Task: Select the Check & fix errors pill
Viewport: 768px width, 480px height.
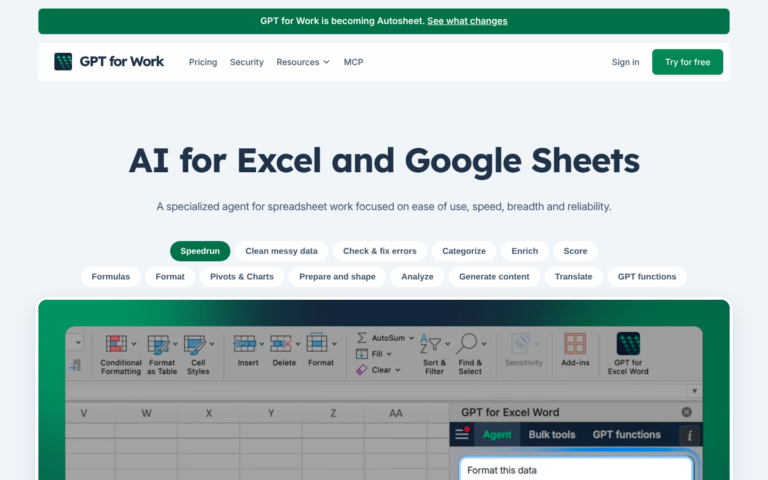Action: tap(380, 251)
